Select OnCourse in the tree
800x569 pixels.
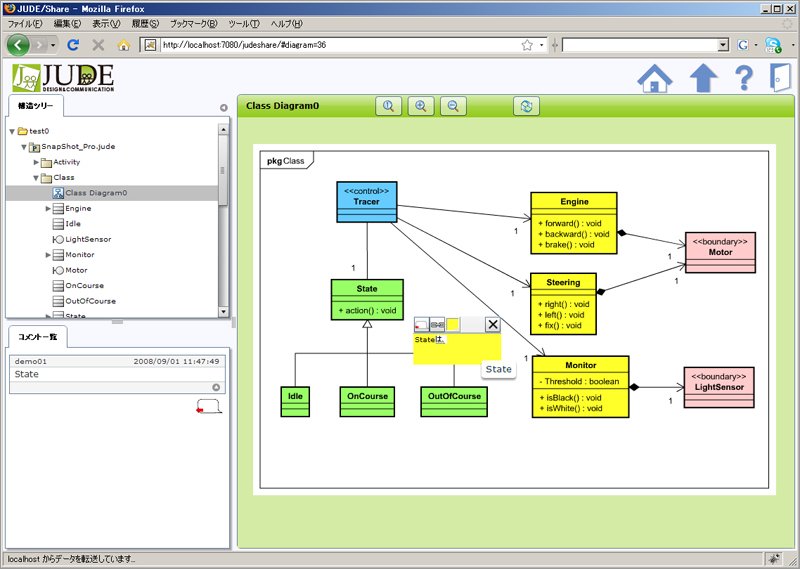[x=84, y=286]
